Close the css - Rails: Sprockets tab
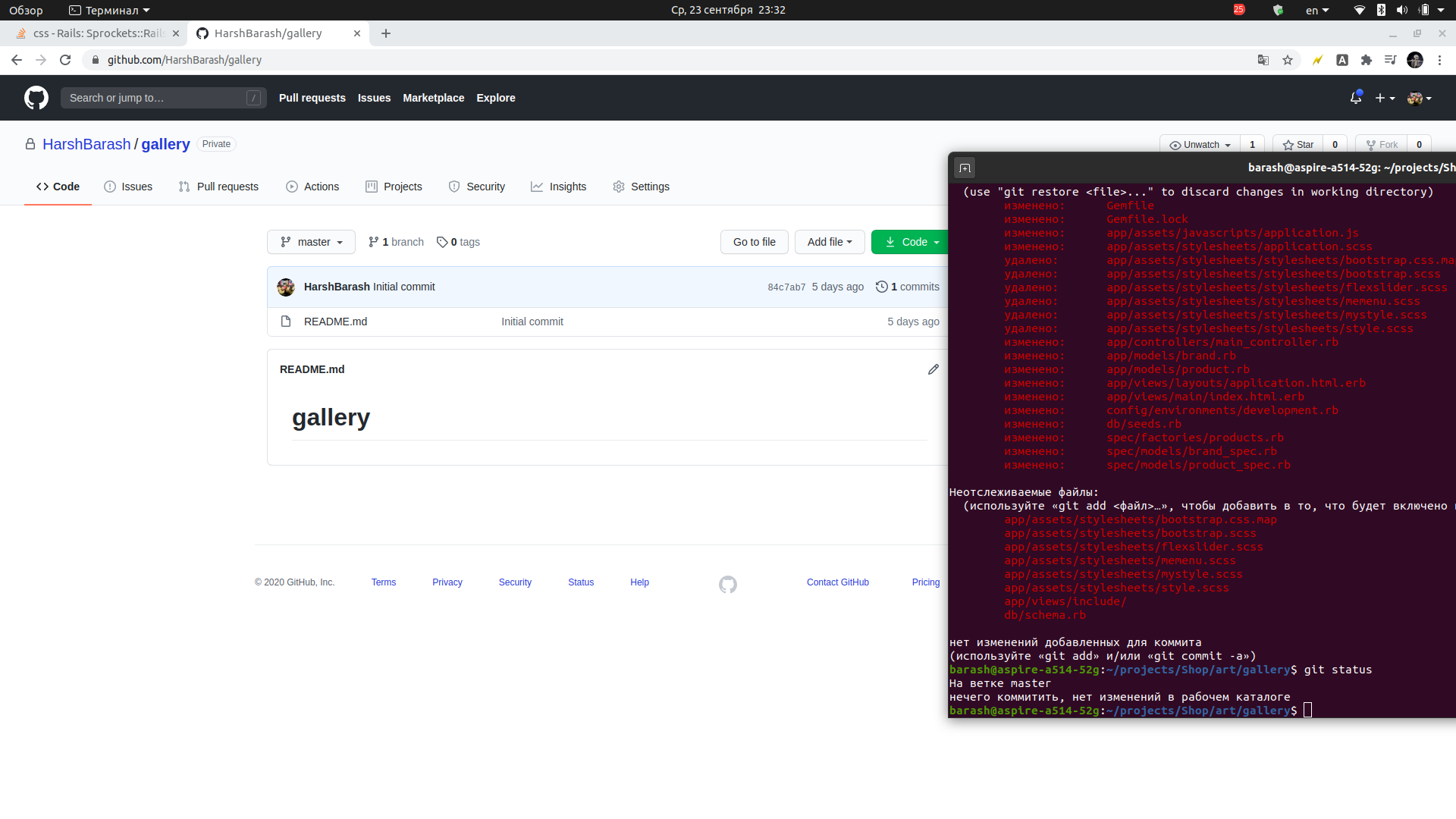The height and width of the screenshot is (819, 1456). click(176, 33)
